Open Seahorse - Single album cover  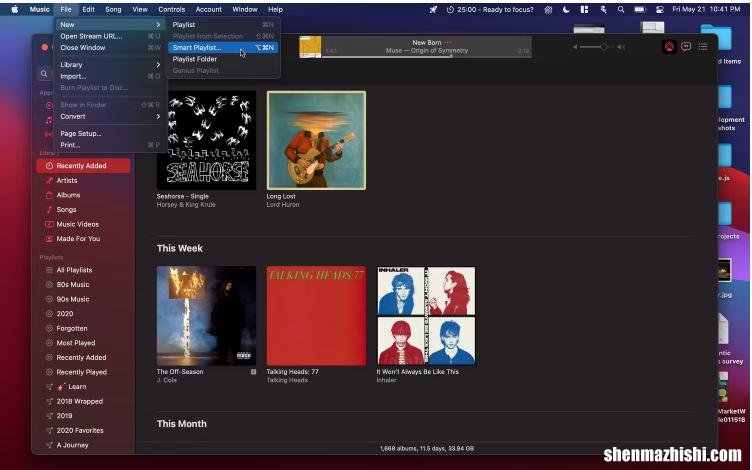pos(206,141)
